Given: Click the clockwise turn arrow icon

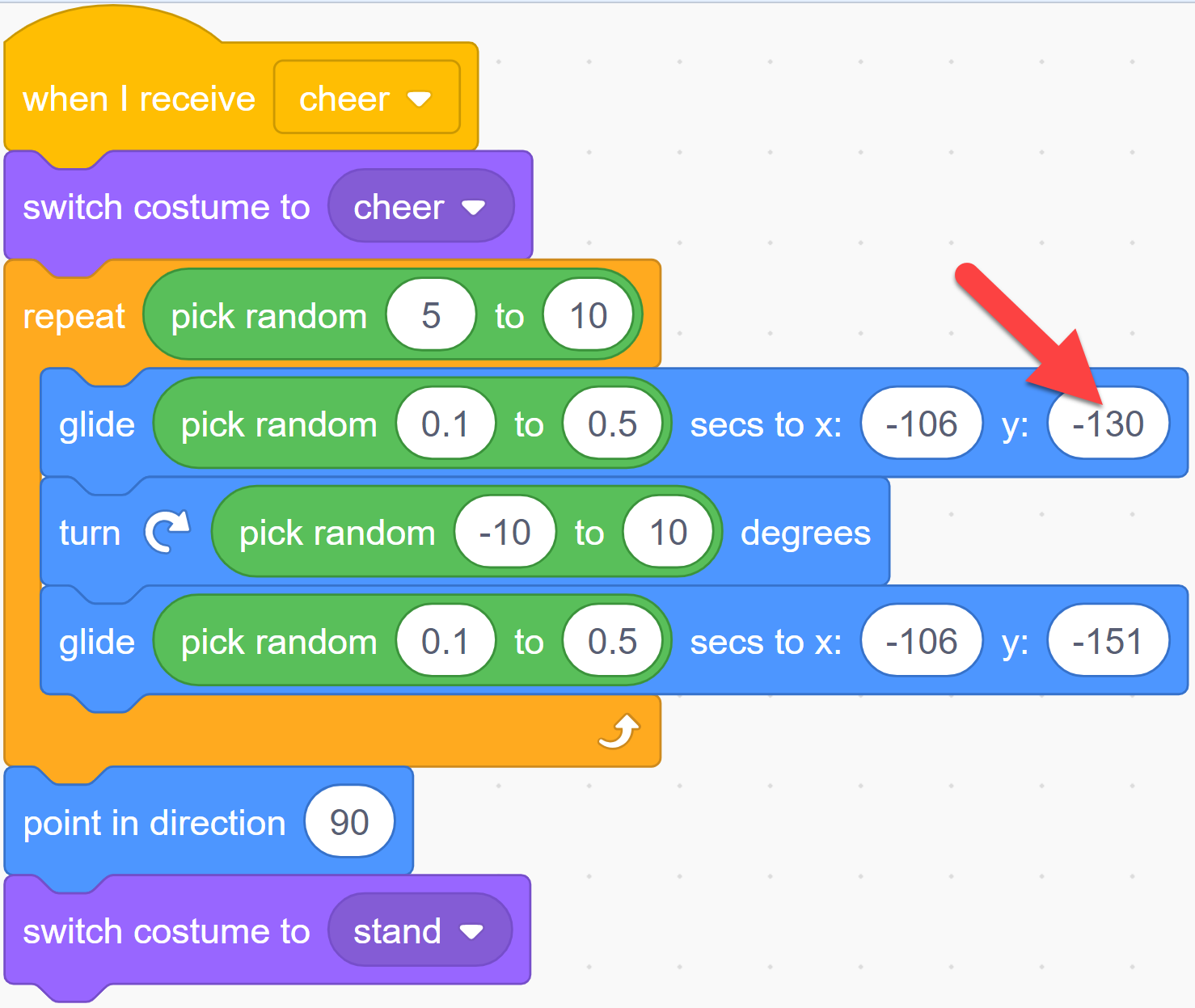Looking at the screenshot, I should 167,532.
